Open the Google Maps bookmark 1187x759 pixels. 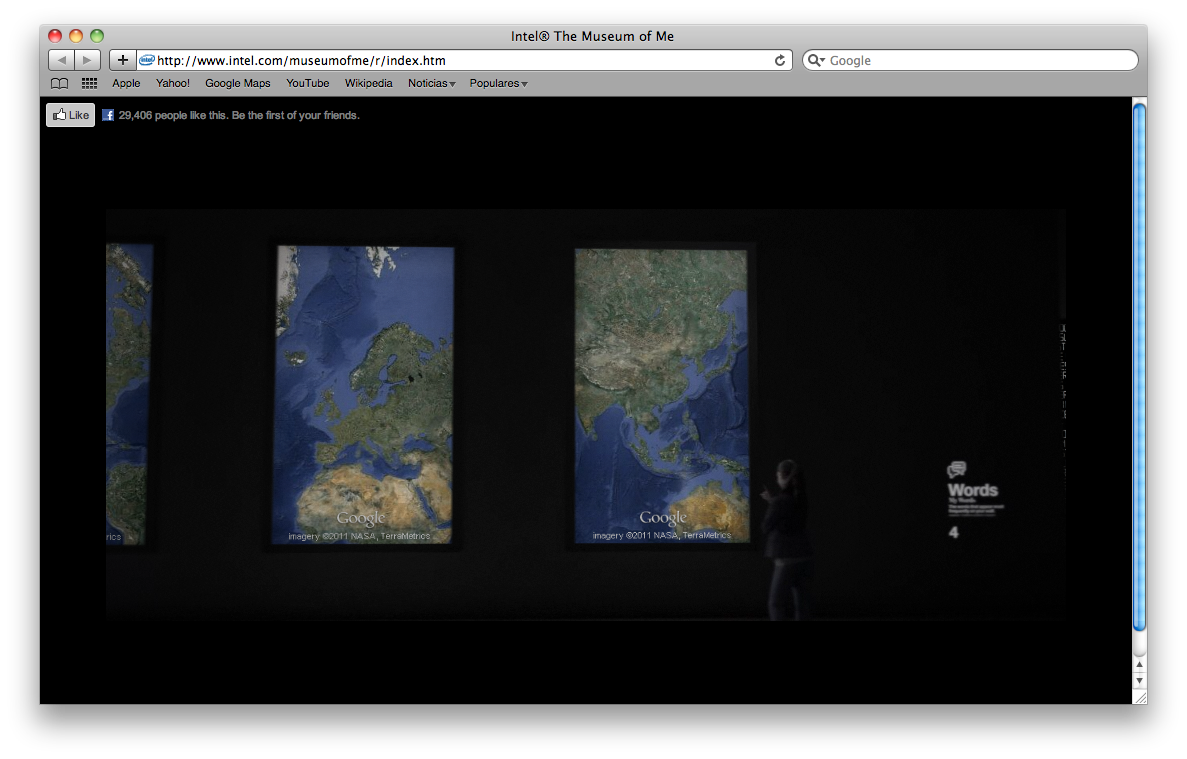pos(237,84)
